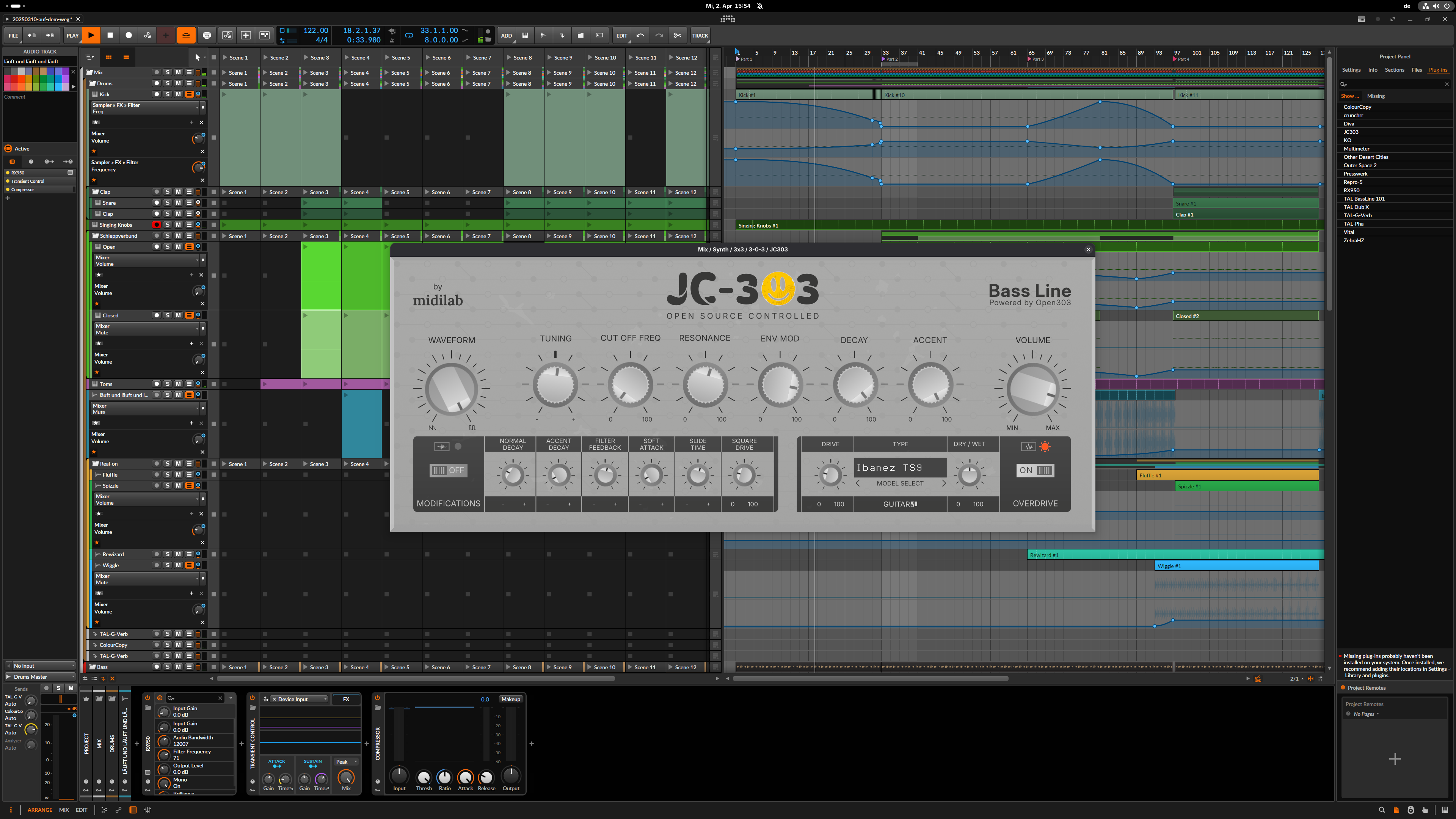Click the save project arrow icon
The height and width of the screenshot is (819, 1456).
pos(32,35)
